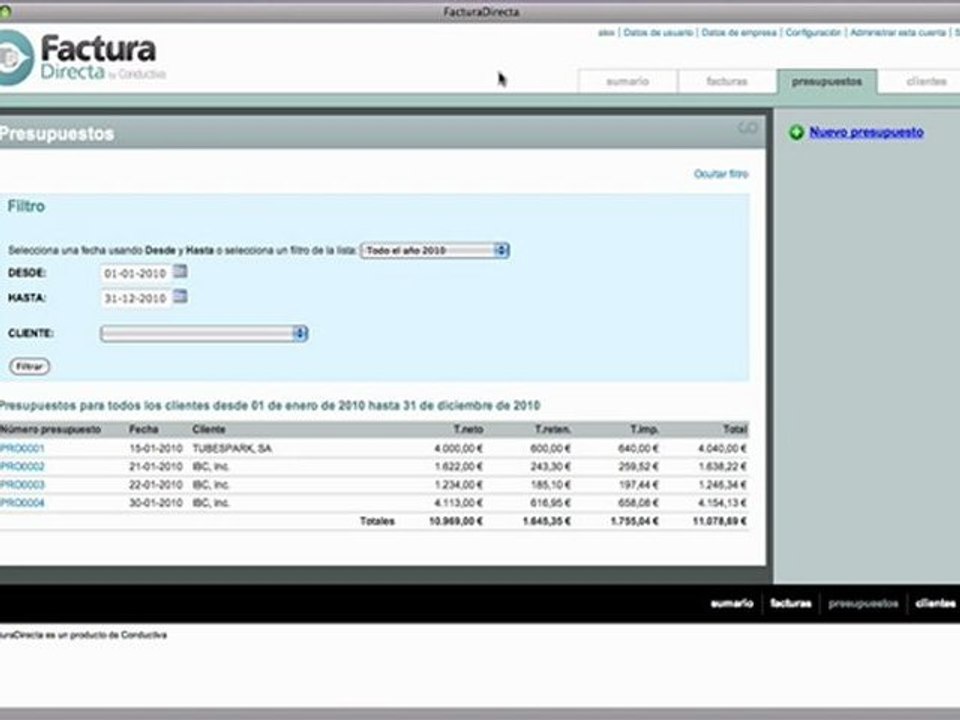960x720 pixels.
Task: Click the FacturaDirecta logo
Action: point(83,58)
